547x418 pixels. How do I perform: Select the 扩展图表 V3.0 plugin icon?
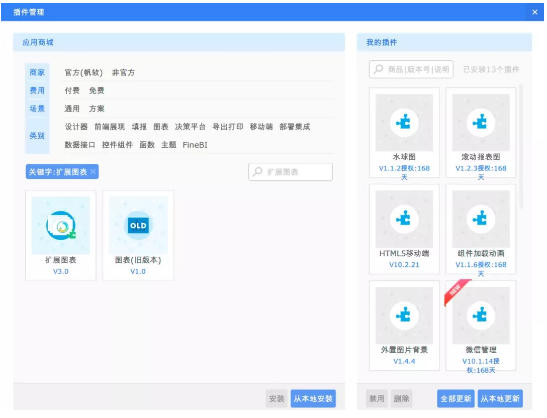click(x=61, y=225)
